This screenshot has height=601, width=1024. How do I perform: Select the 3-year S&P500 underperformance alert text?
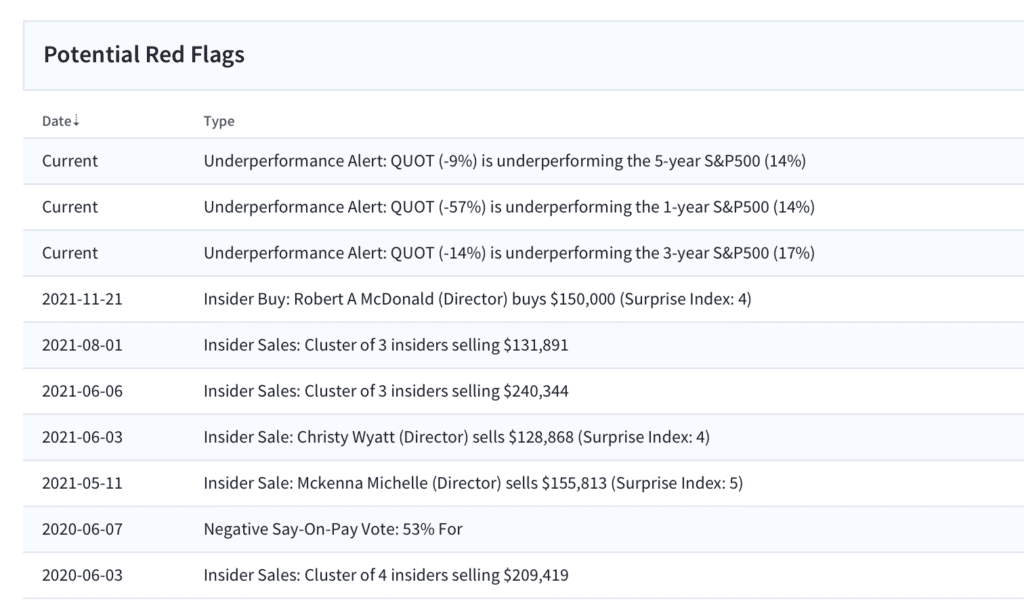coord(509,253)
